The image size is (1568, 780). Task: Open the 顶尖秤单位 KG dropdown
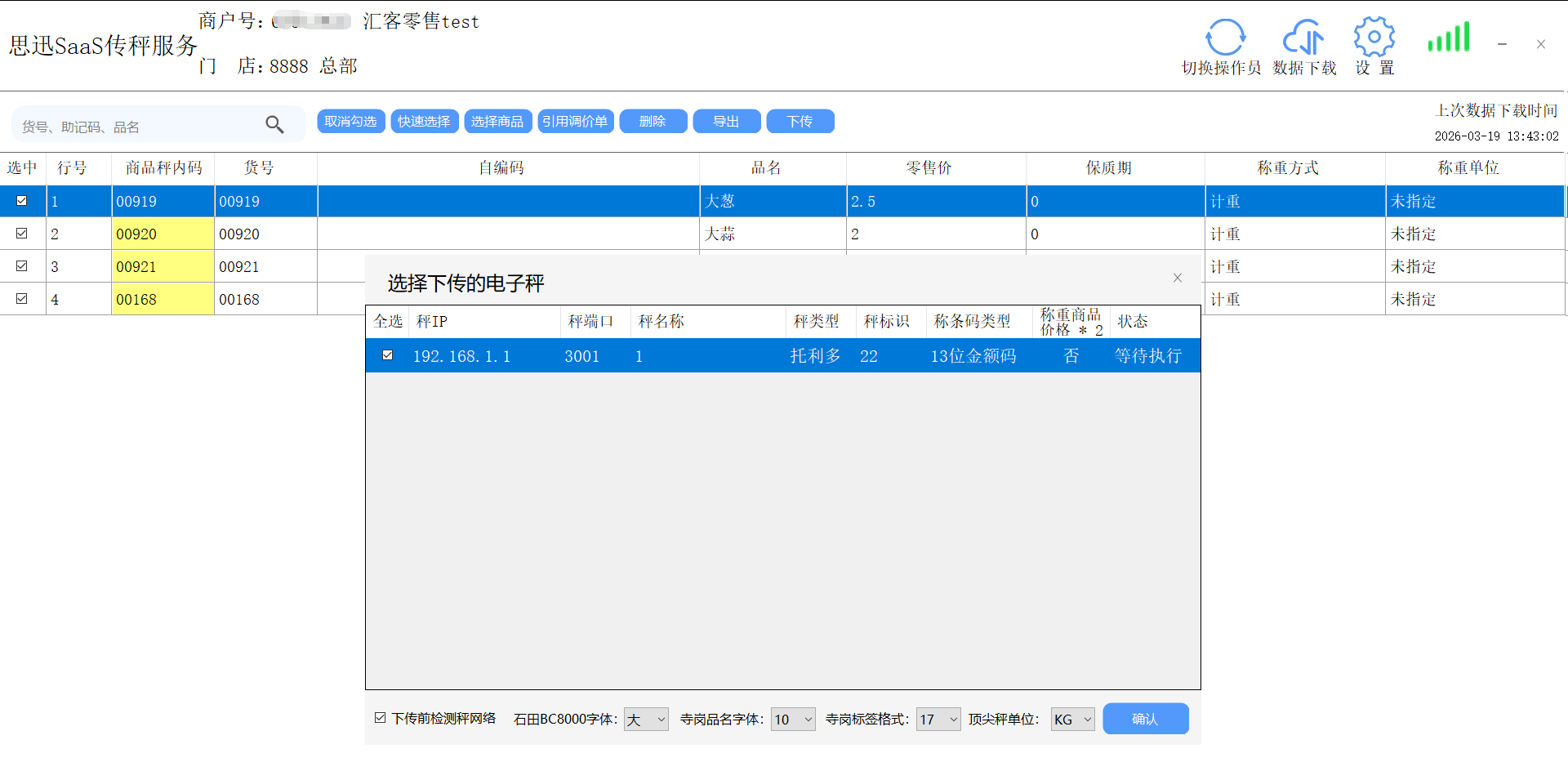click(1072, 720)
